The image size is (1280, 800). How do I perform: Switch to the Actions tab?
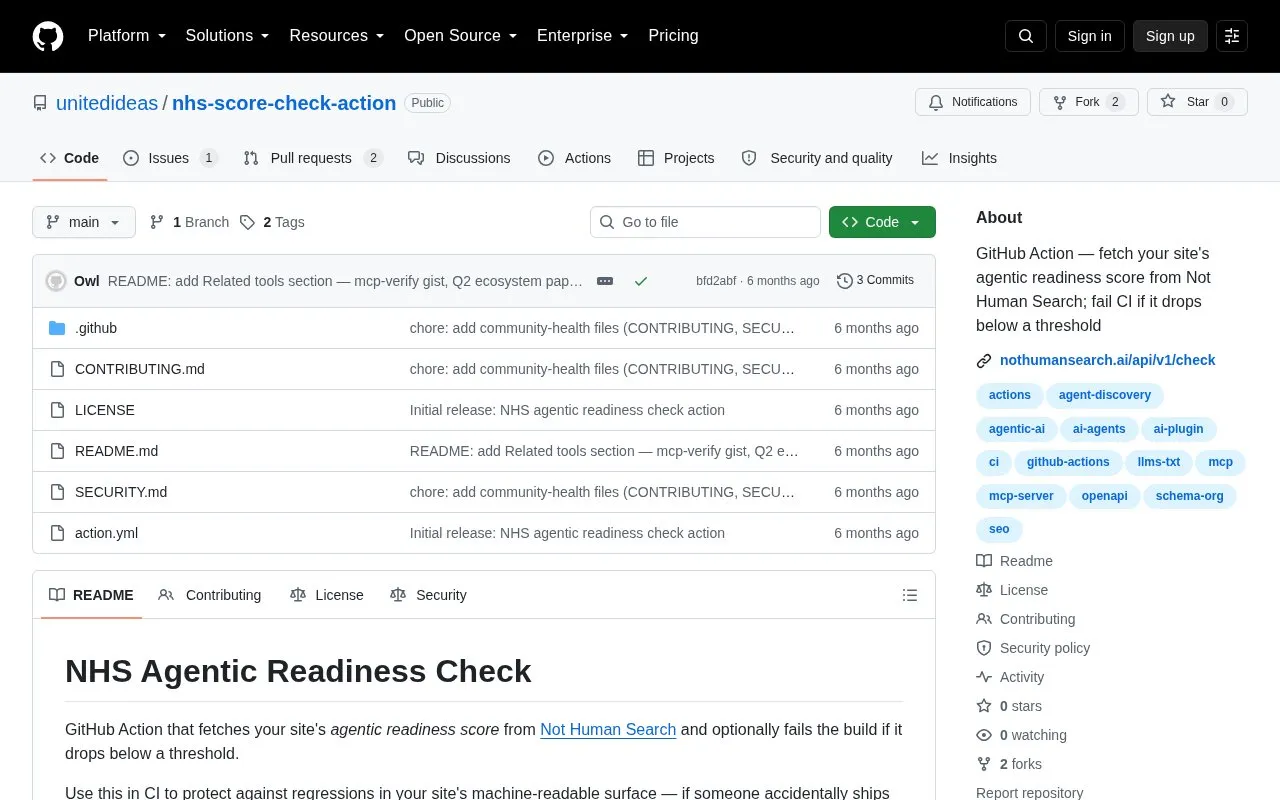[x=574, y=158]
